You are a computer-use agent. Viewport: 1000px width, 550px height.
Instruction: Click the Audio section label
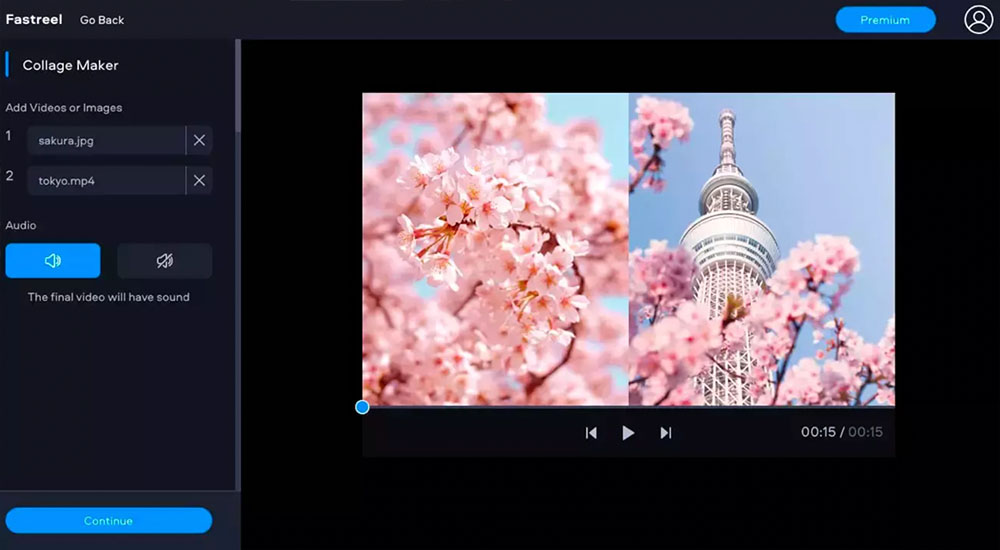[20, 225]
